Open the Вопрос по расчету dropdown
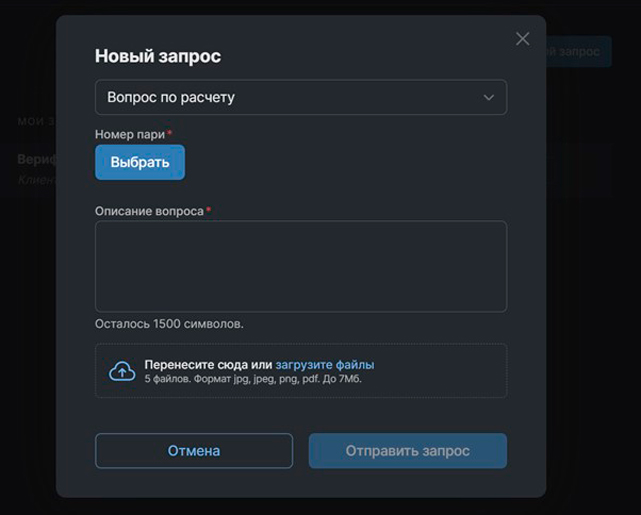641x515 pixels. point(300,98)
